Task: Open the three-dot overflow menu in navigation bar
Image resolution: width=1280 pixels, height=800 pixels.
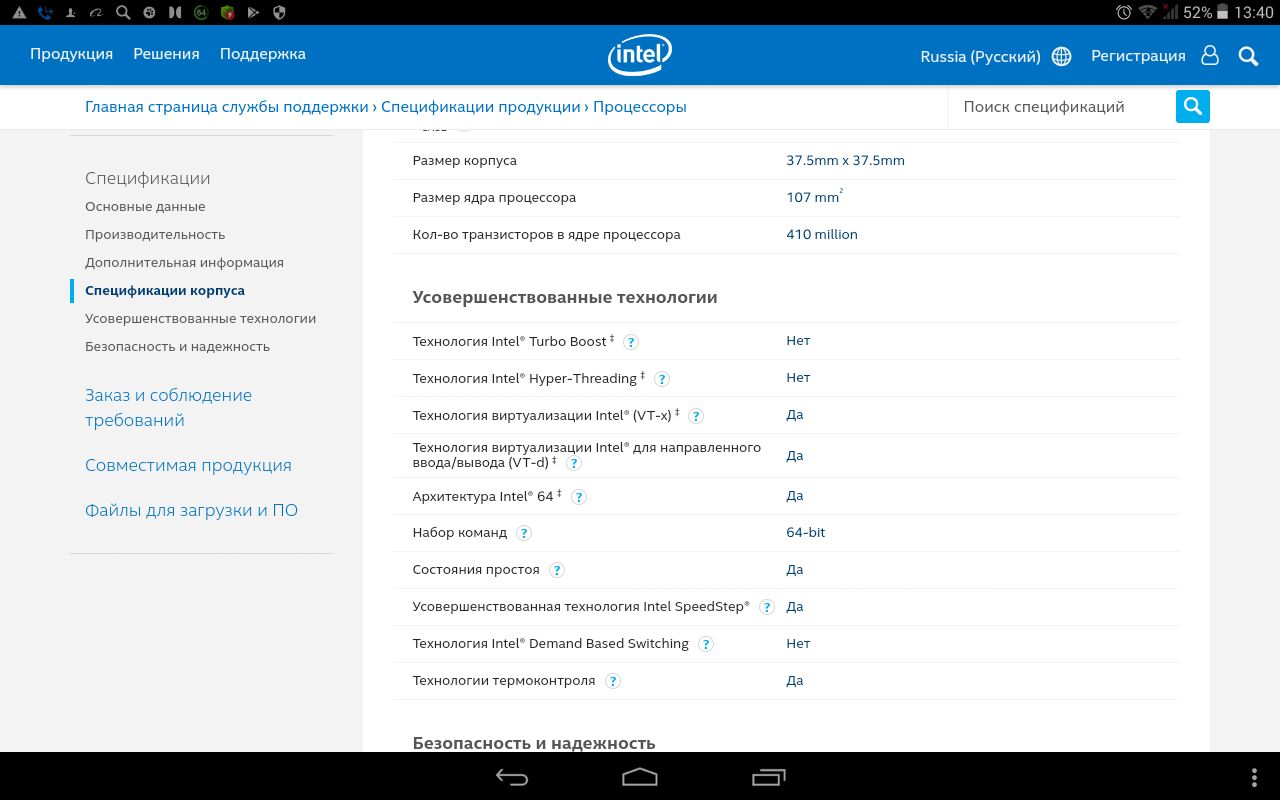Action: (x=1255, y=777)
